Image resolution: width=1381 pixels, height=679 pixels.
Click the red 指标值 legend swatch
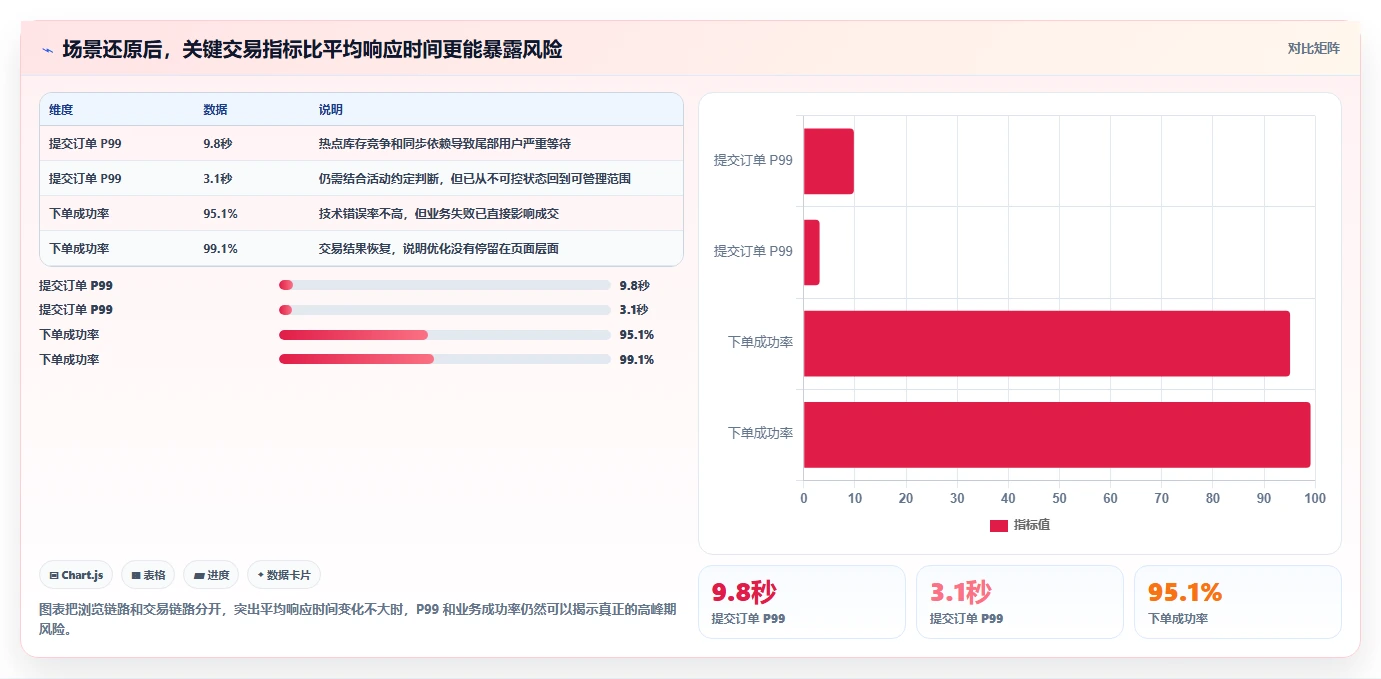tap(999, 526)
